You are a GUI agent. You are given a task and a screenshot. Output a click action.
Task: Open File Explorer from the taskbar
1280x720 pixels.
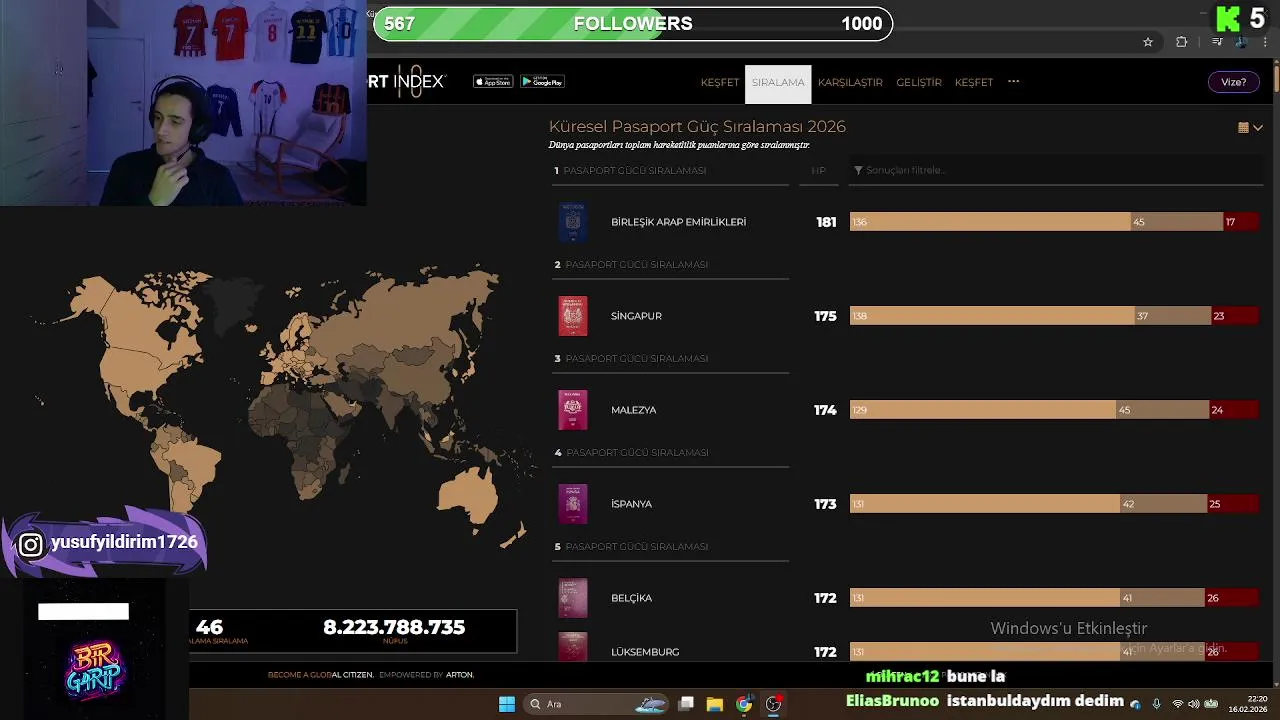pos(715,704)
